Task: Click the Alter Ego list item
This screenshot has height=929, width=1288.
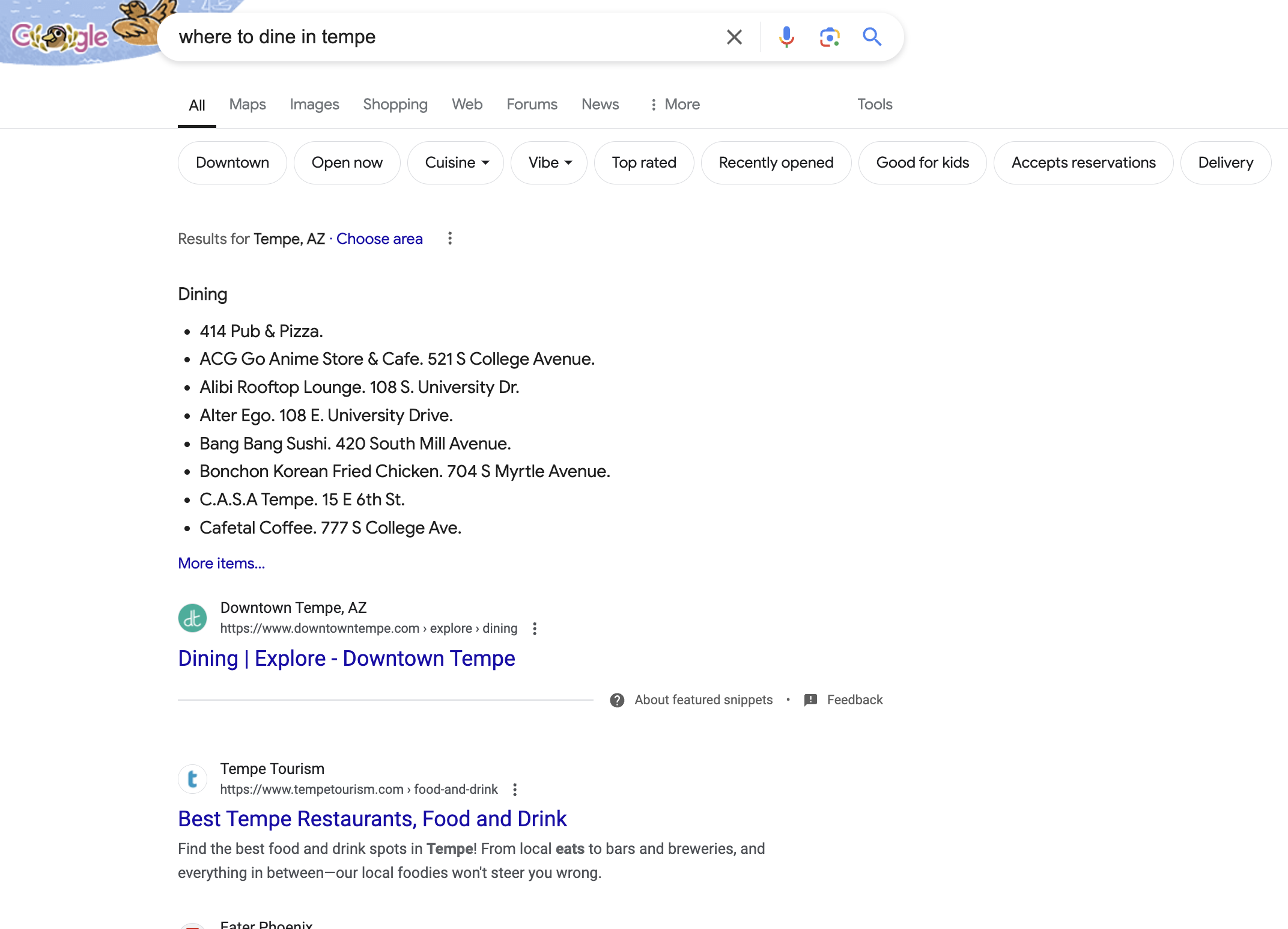Action: 326,416
